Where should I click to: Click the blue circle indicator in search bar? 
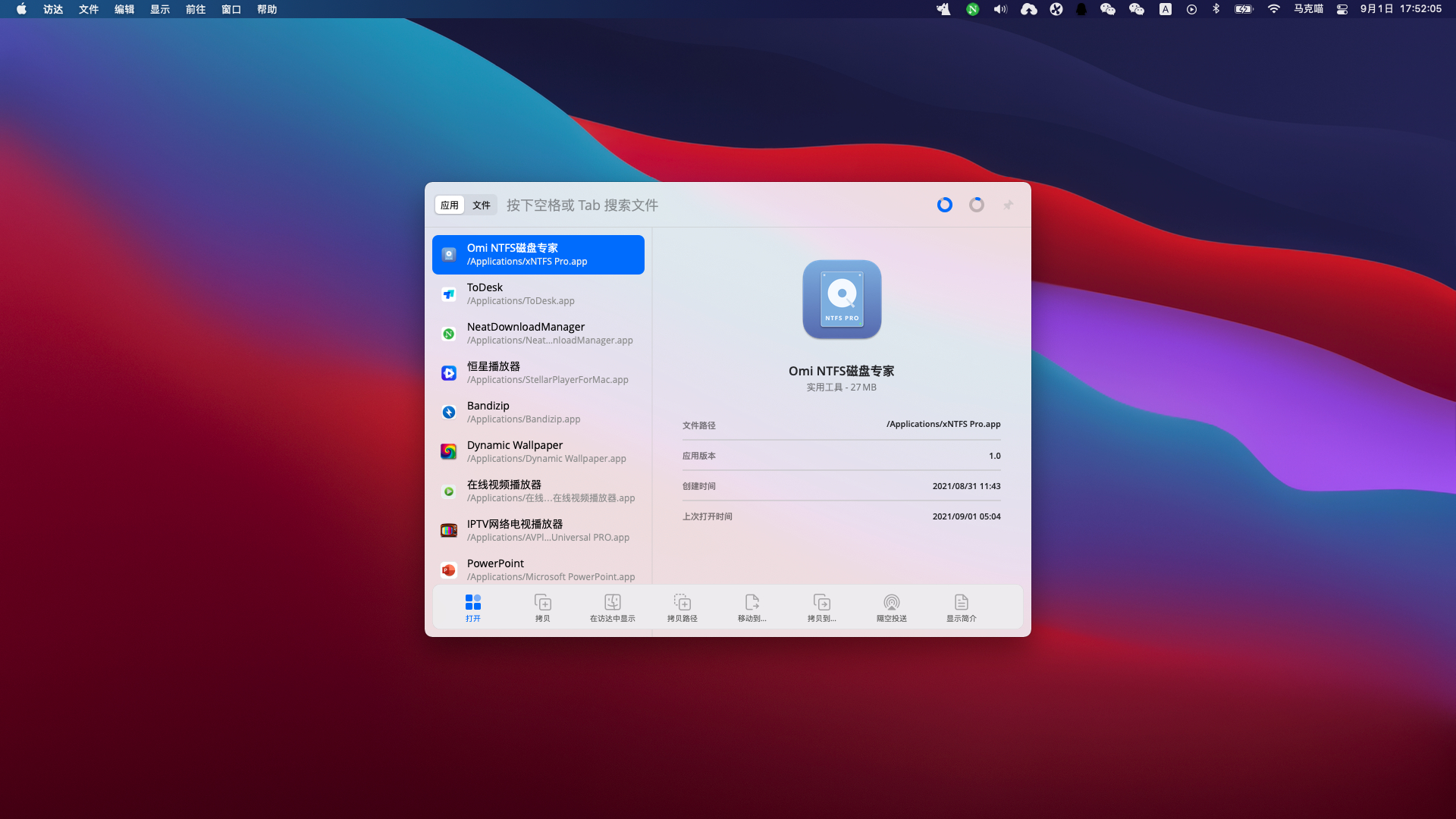(944, 205)
